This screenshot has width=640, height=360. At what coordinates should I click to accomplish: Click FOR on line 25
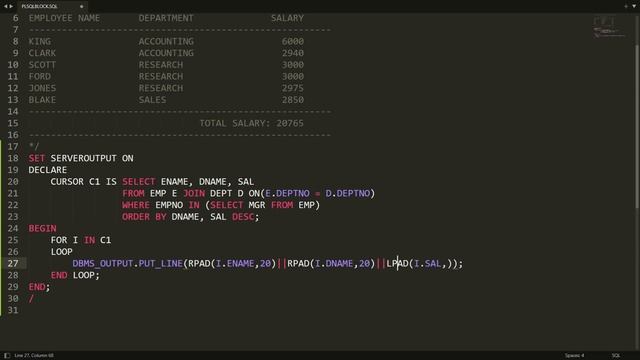click(x=59, y=240)
